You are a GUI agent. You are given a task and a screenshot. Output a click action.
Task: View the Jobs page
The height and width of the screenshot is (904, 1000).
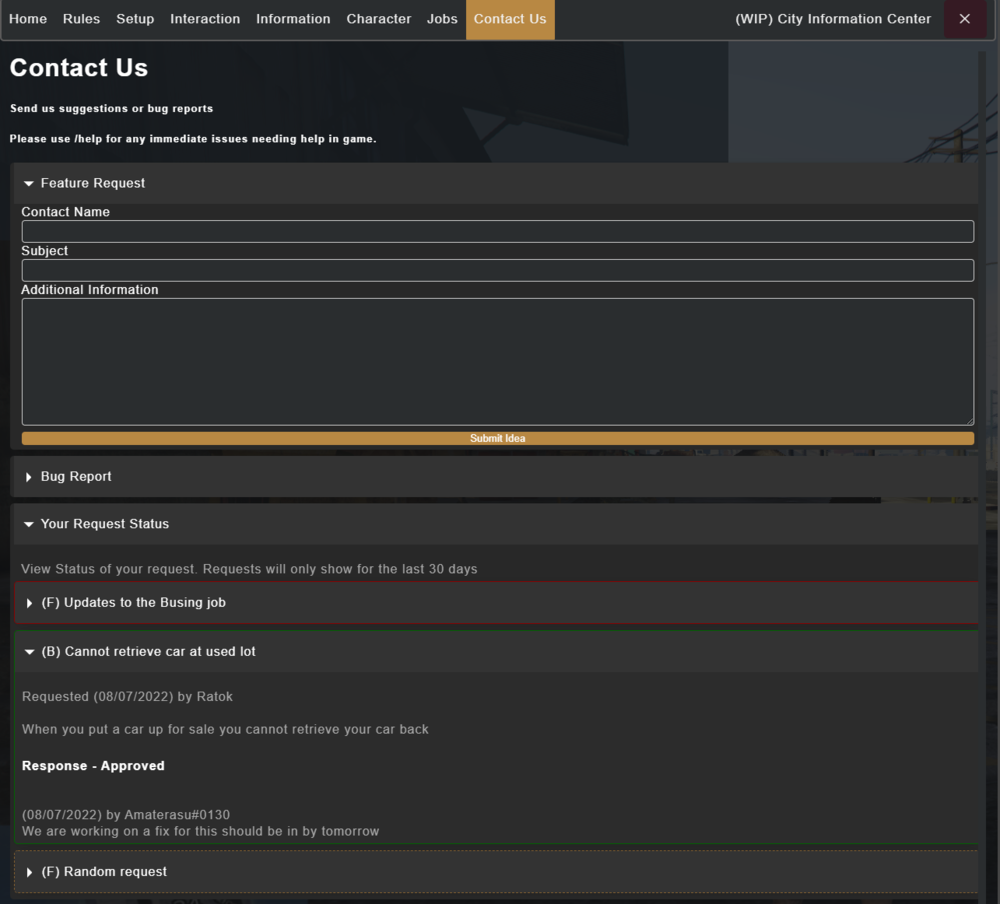[442, 18]
